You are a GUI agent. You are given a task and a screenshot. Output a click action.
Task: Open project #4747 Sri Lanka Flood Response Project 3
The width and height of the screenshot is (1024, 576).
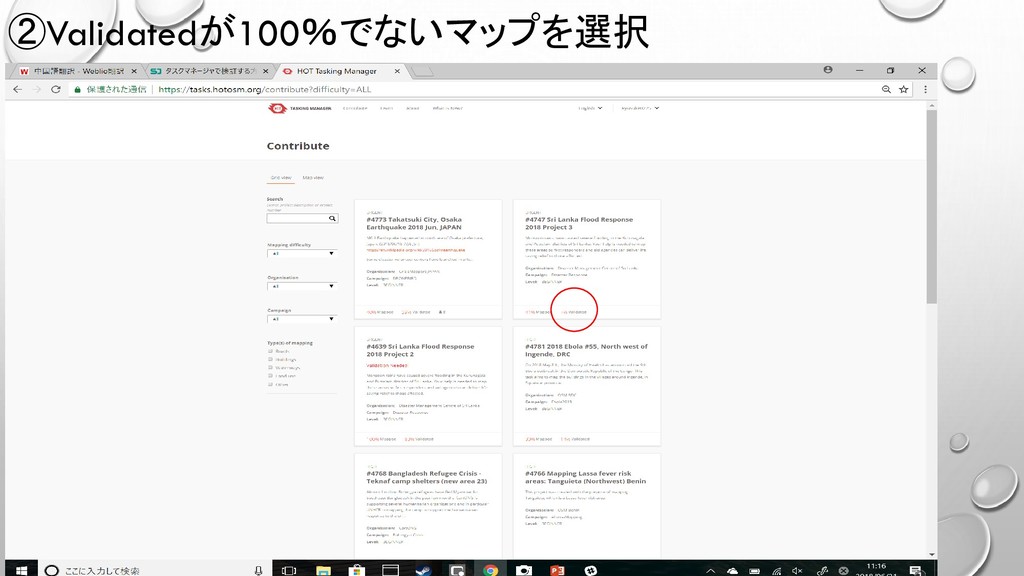click(x=579, y=223)
